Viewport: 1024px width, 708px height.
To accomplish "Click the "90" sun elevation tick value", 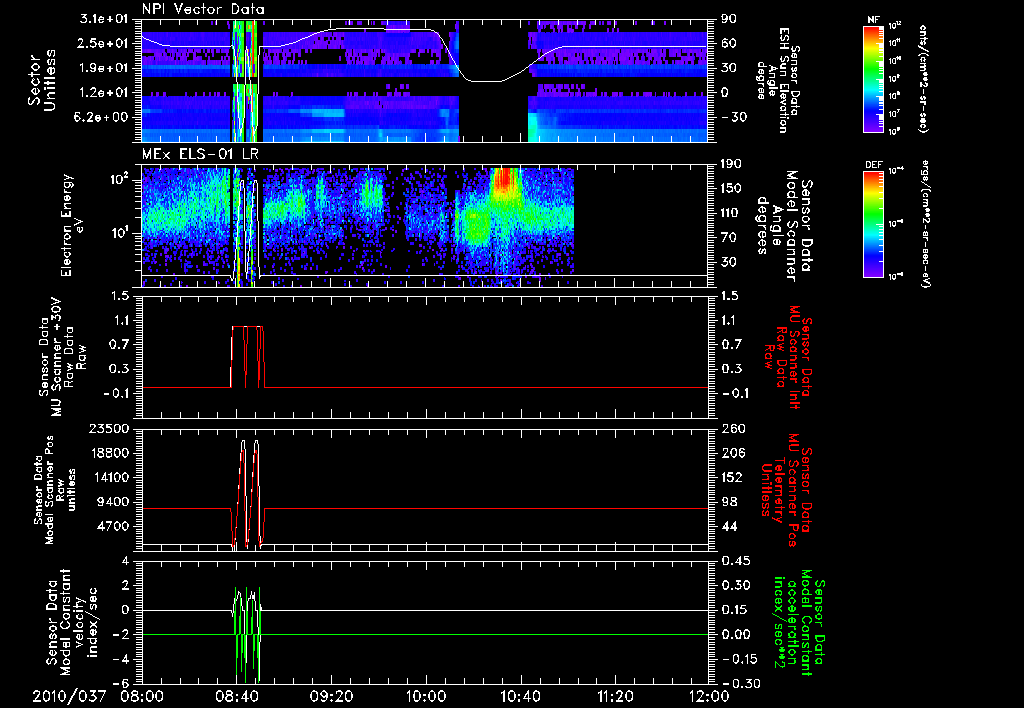I will coord(729,19).
